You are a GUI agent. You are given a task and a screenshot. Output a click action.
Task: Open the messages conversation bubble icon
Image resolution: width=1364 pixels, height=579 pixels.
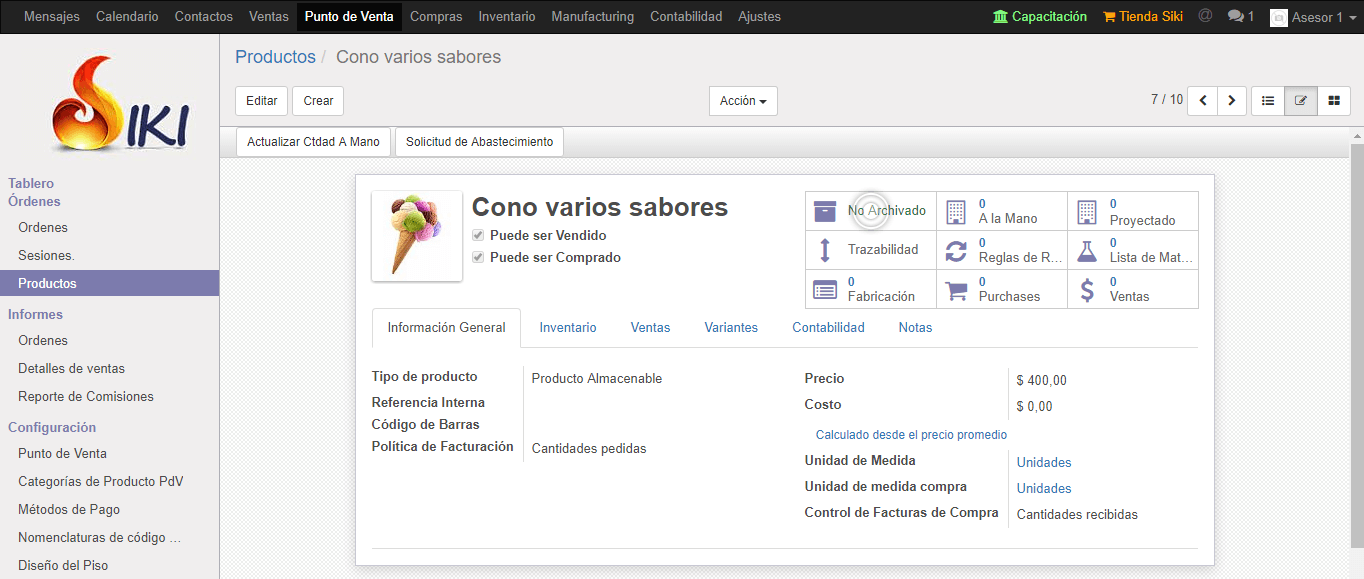tap(1234, 16)
